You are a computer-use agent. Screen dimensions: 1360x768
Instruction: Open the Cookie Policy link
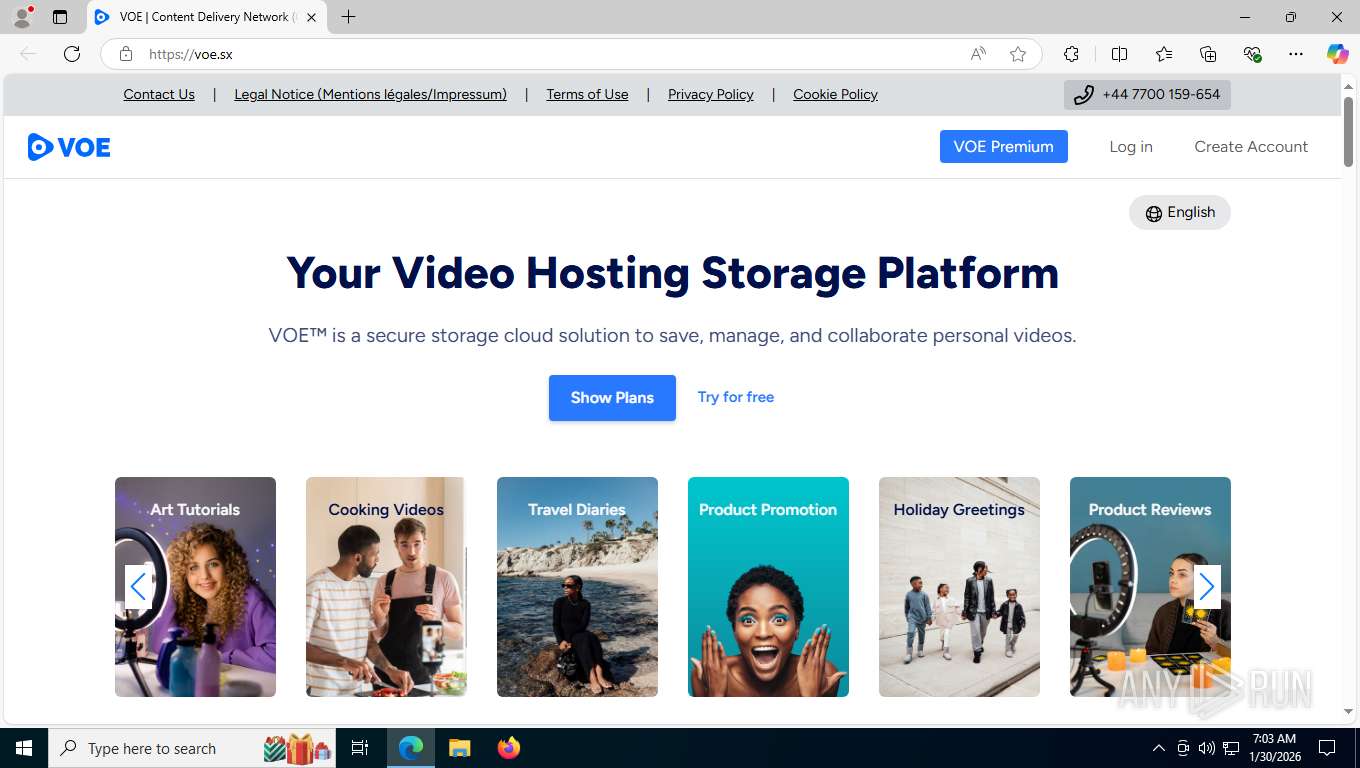pyautogui.click(x=835, y=94)
